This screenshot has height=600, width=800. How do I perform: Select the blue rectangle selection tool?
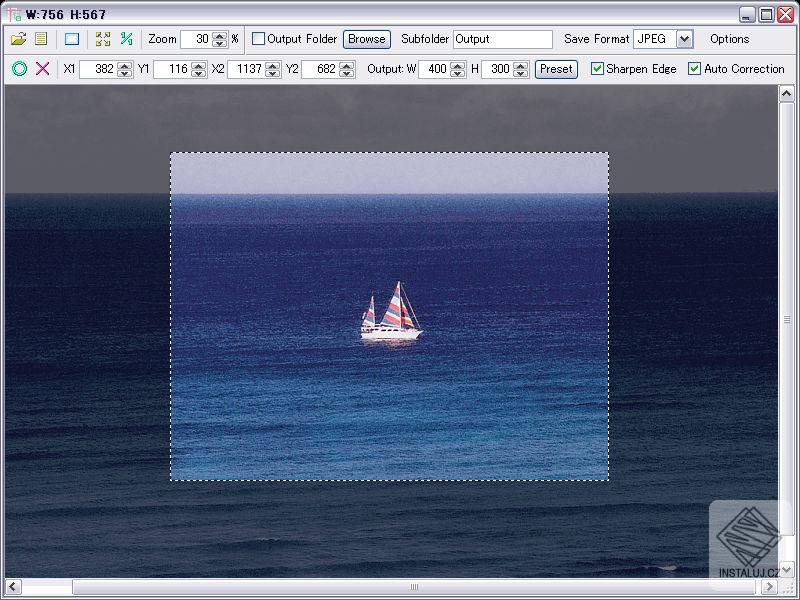click(72, 39)
